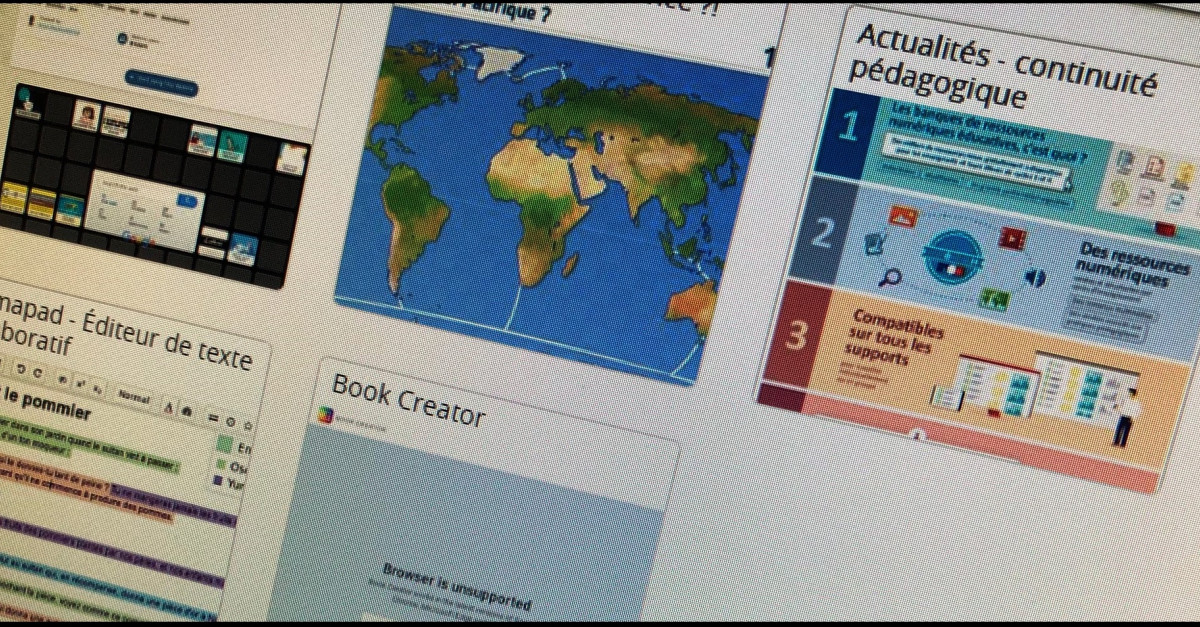1200x627 pixels.
Task: Click the magnifying glass icon in infographic
Action: (x=889, y=278)
